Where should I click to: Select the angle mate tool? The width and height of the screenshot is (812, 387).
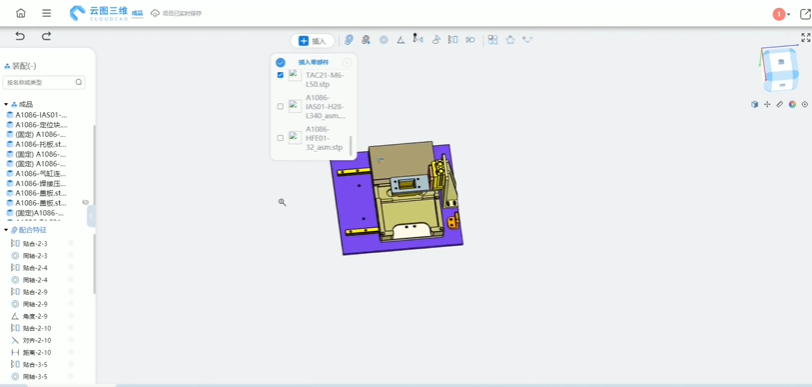coord(400,40)
